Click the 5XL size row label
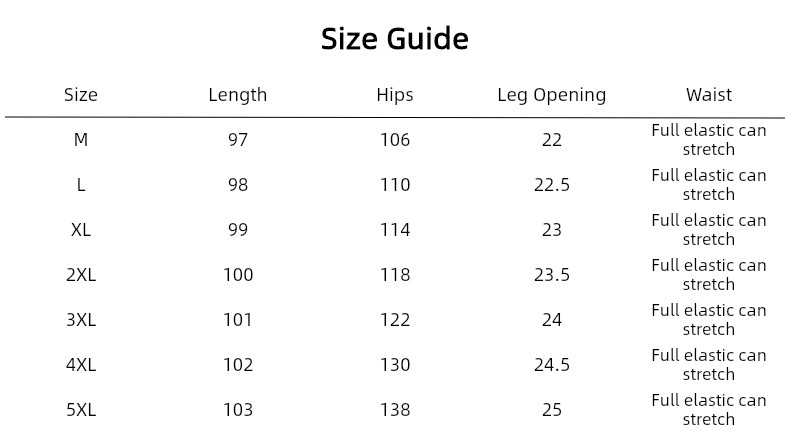790x445 pixels. (81, 410)
